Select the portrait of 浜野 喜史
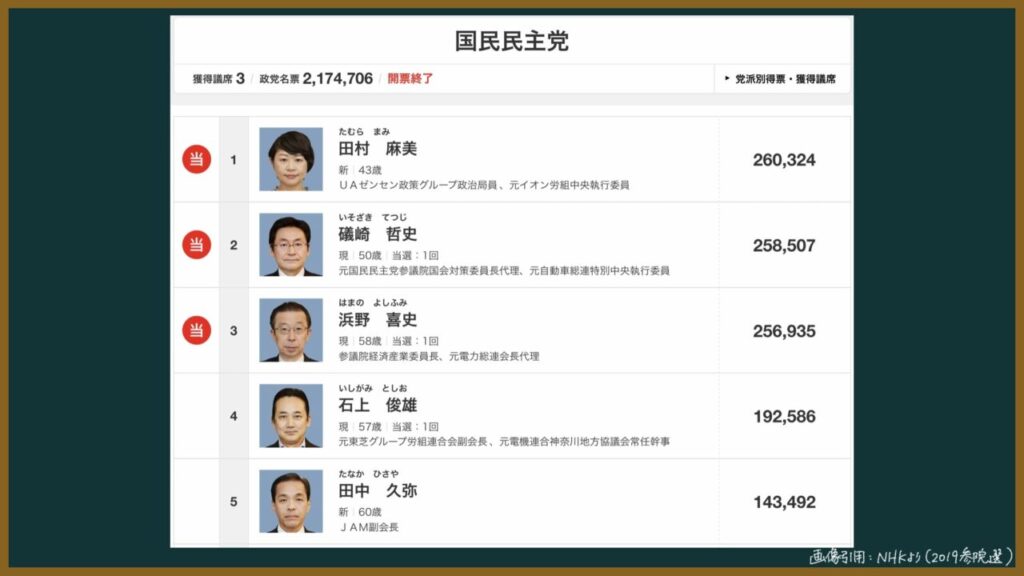The width and height of the screenshot is (1024, 576). pos(291,331)
